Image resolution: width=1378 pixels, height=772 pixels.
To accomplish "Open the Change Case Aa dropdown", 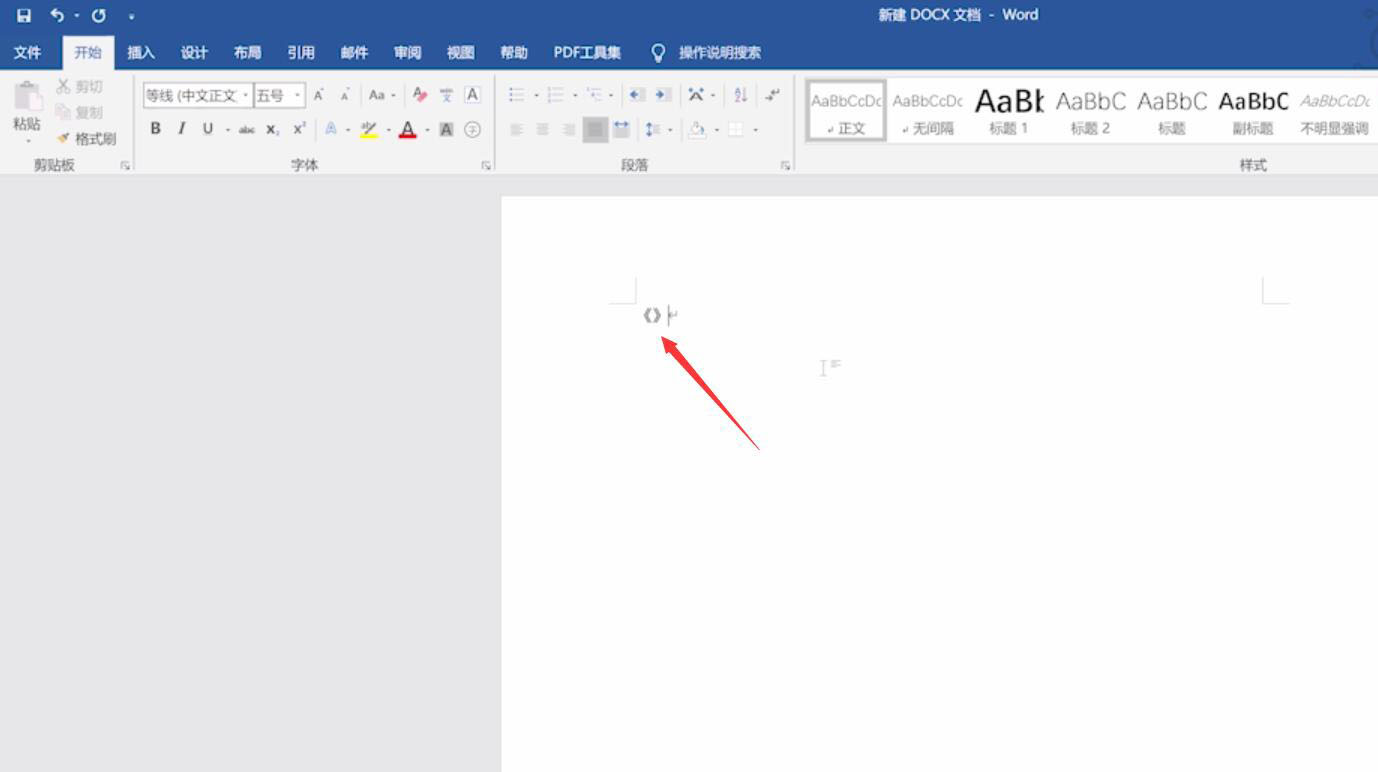I will point(382,96).
